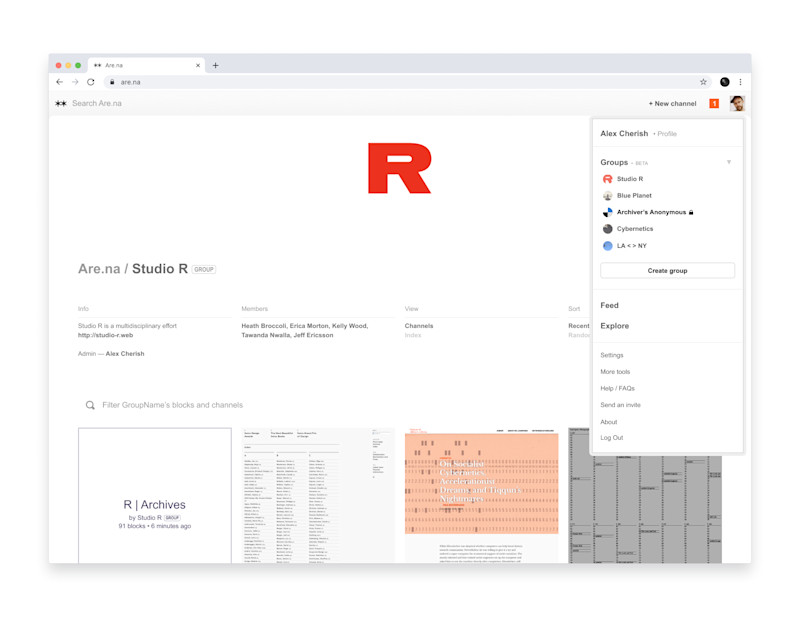Open Help / FAQs in the menu
The image size is (800, 617).
tap(617, 388)
